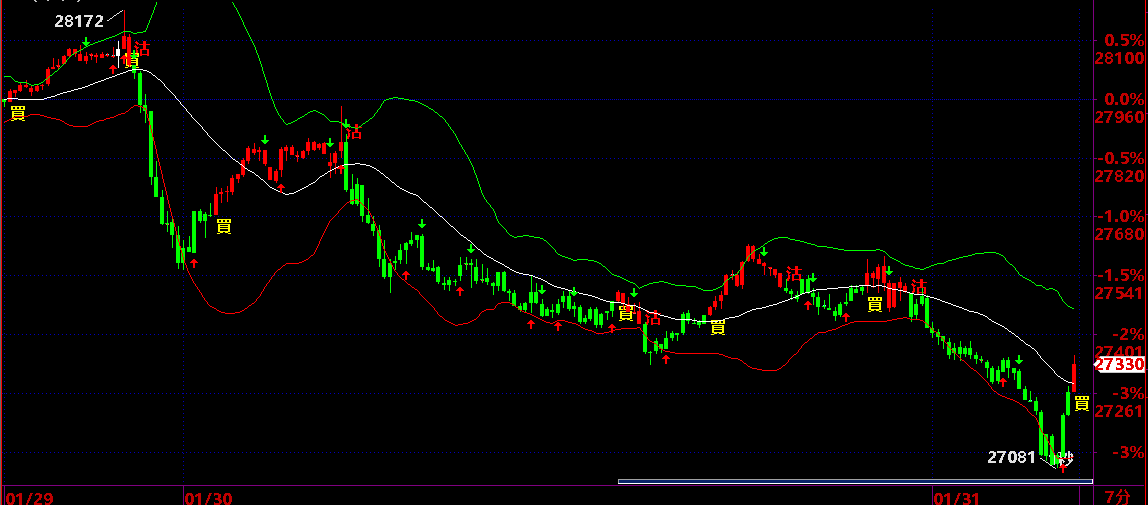Click the last green down arrow before the 27081 low
Screen dimensions: 1148x505
coord(1019,359)
